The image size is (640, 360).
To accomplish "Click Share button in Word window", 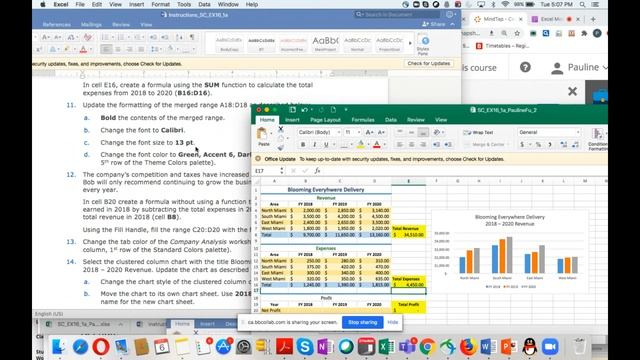I will (434, 24).
